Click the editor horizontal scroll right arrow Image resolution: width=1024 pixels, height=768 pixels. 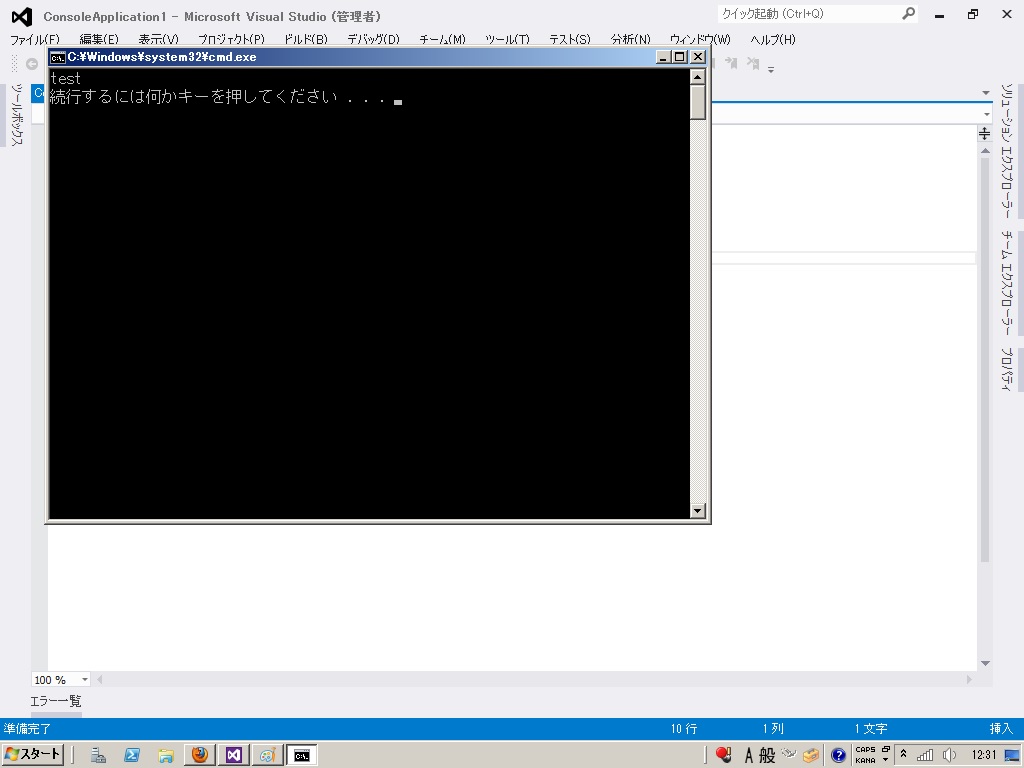[x=969, y=680]
